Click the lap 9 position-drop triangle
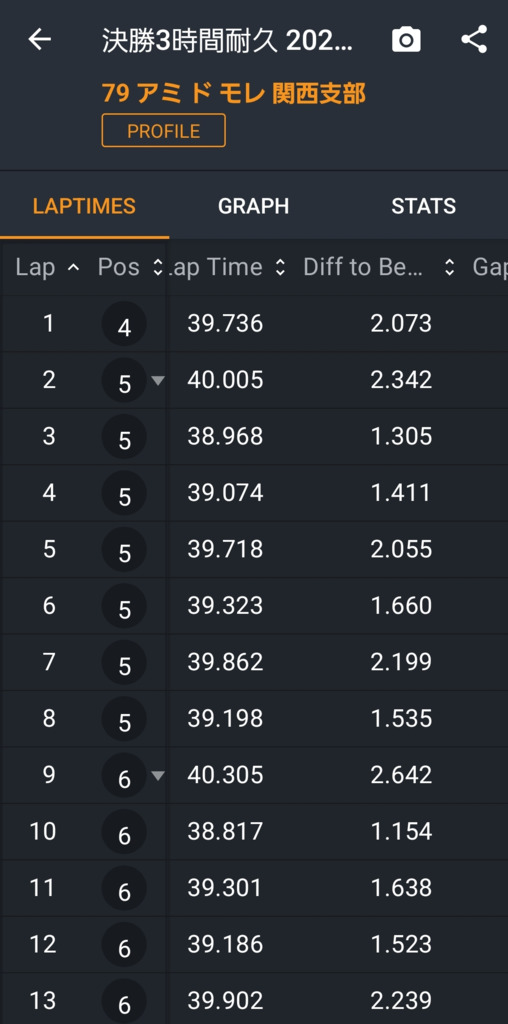The height and width of the screenshot is (1024, 508). tap(157, 775)
